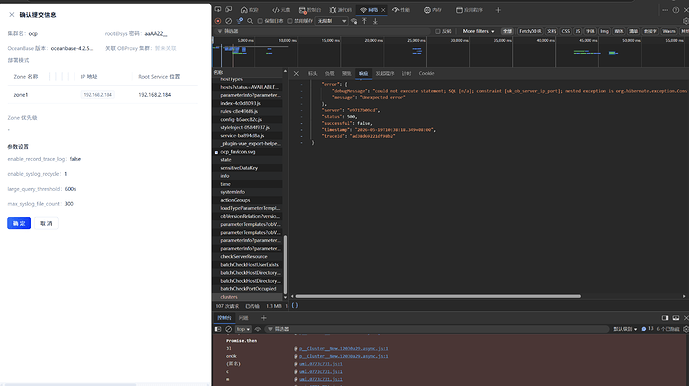Open the Elements tab with code icon
The image size is (689, 386).
(x=281, y=10)
